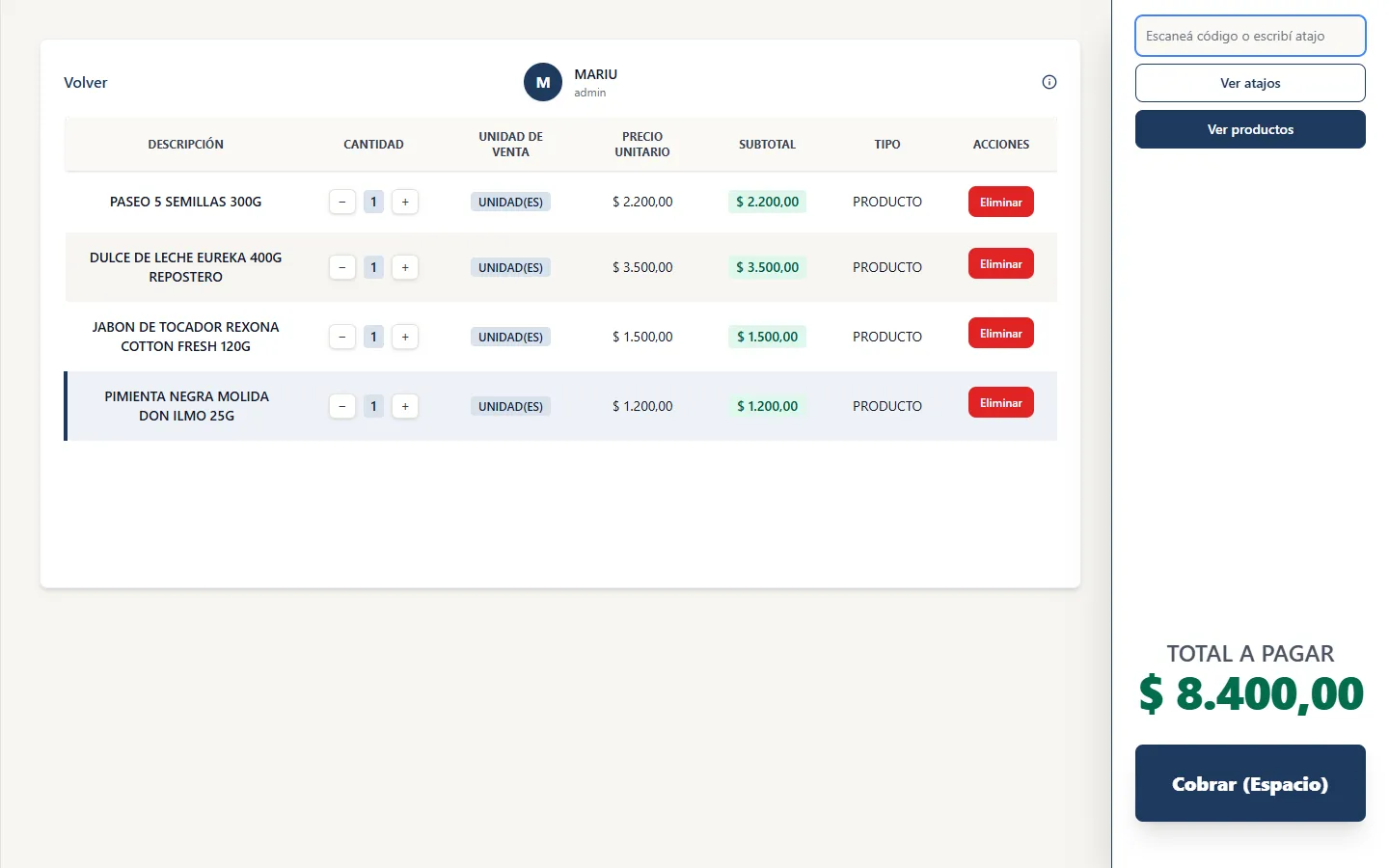Click the SUBTOTAL column header
Viewport: 1389px width, 868px height.
coord(767,144)
